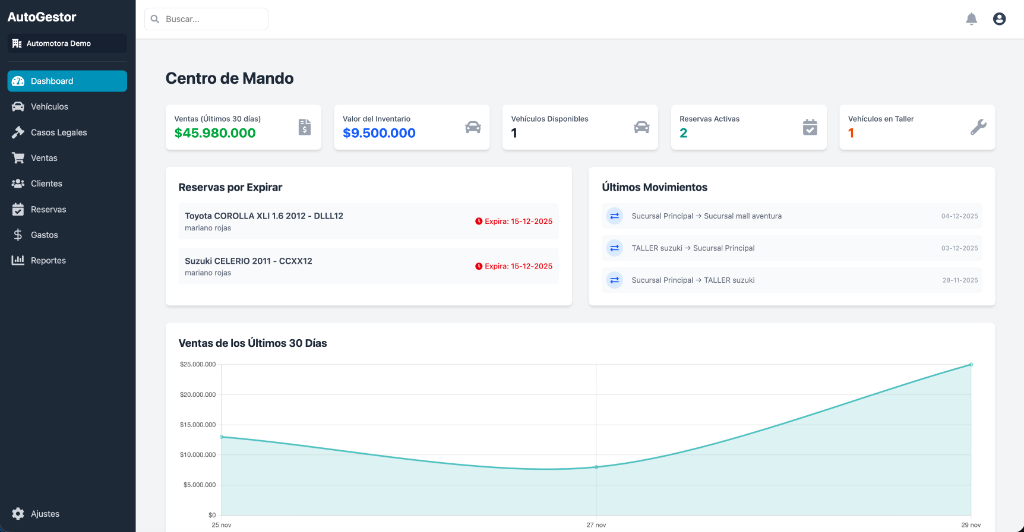Click transfer icon for Sucursal mall aventura movement
Screen dimensions: 1024x532
(x=615, y=216)
